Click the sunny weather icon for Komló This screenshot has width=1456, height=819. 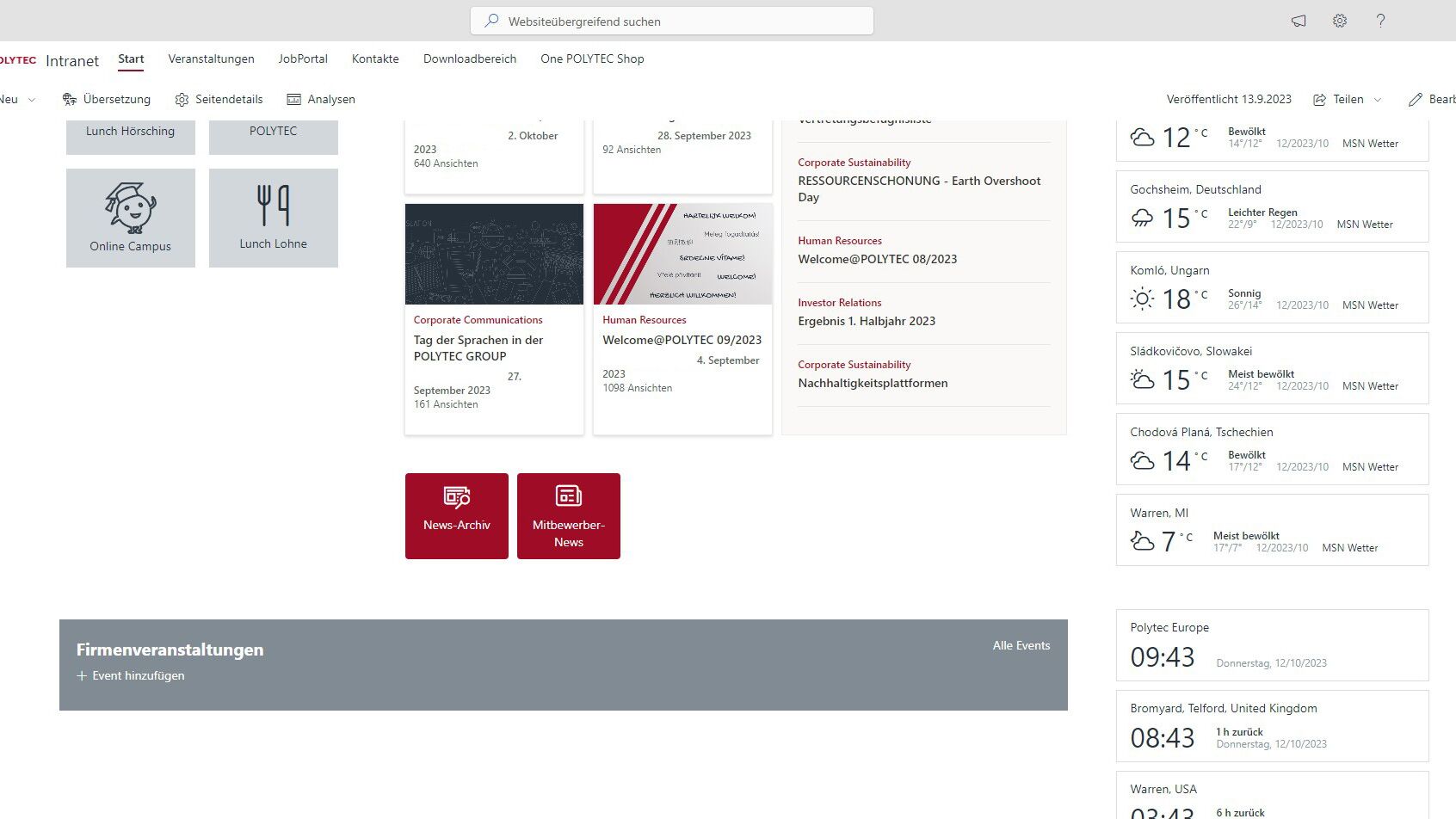point(1142,299)
